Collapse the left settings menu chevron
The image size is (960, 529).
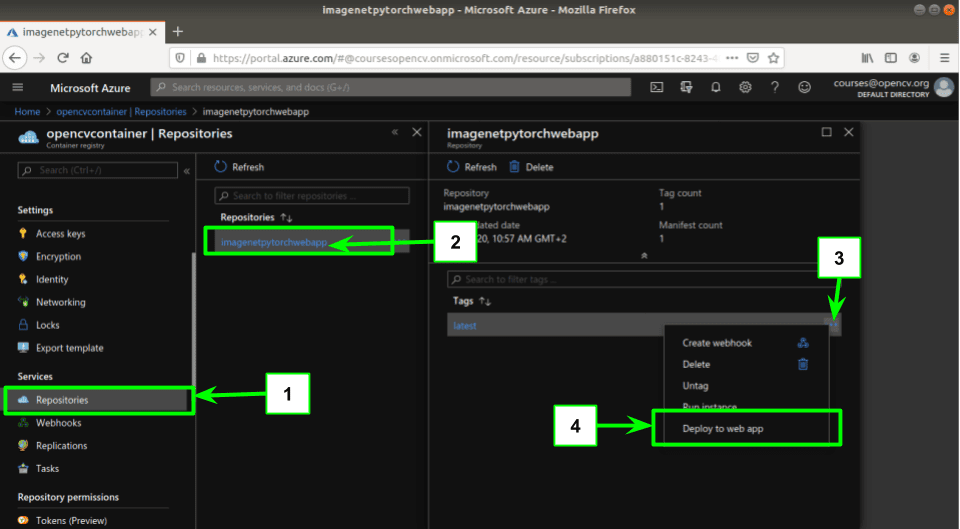[x=187, y=171]
